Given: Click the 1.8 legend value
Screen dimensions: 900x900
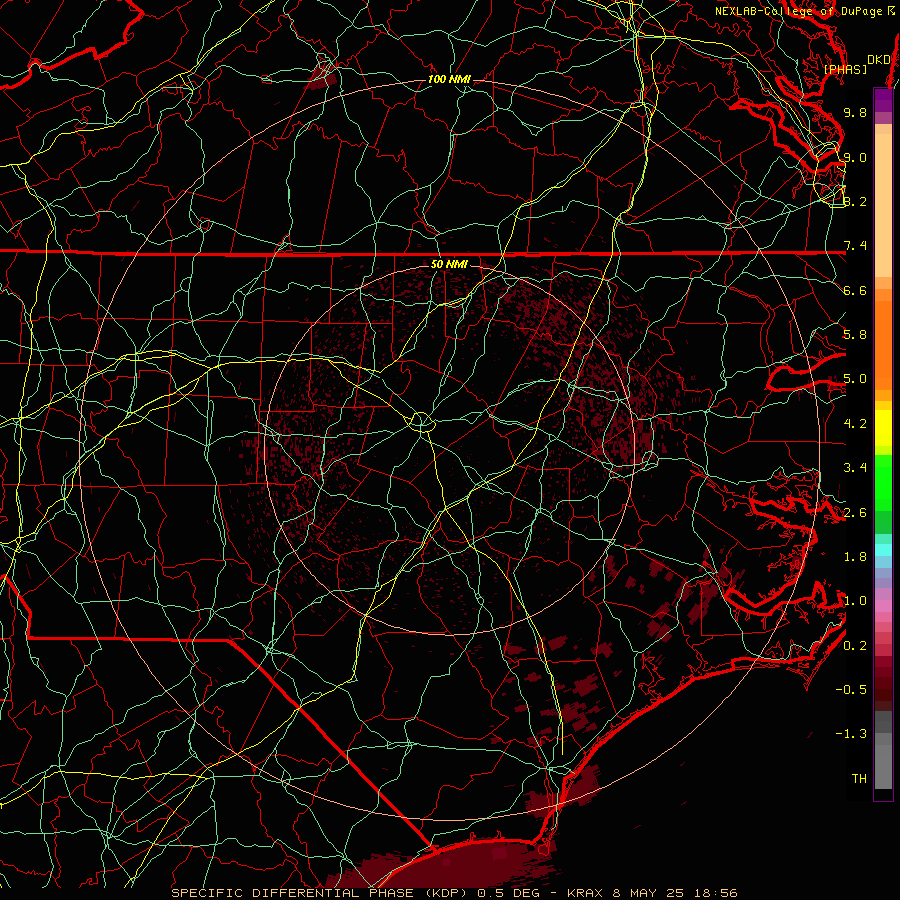Looking at the screenshot, I should tap(855, 557).
